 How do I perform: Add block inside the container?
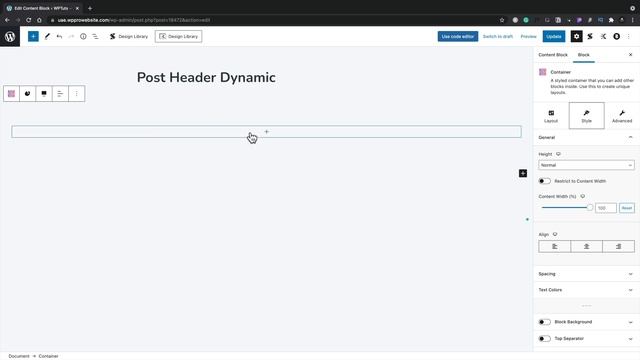point(267,131)
